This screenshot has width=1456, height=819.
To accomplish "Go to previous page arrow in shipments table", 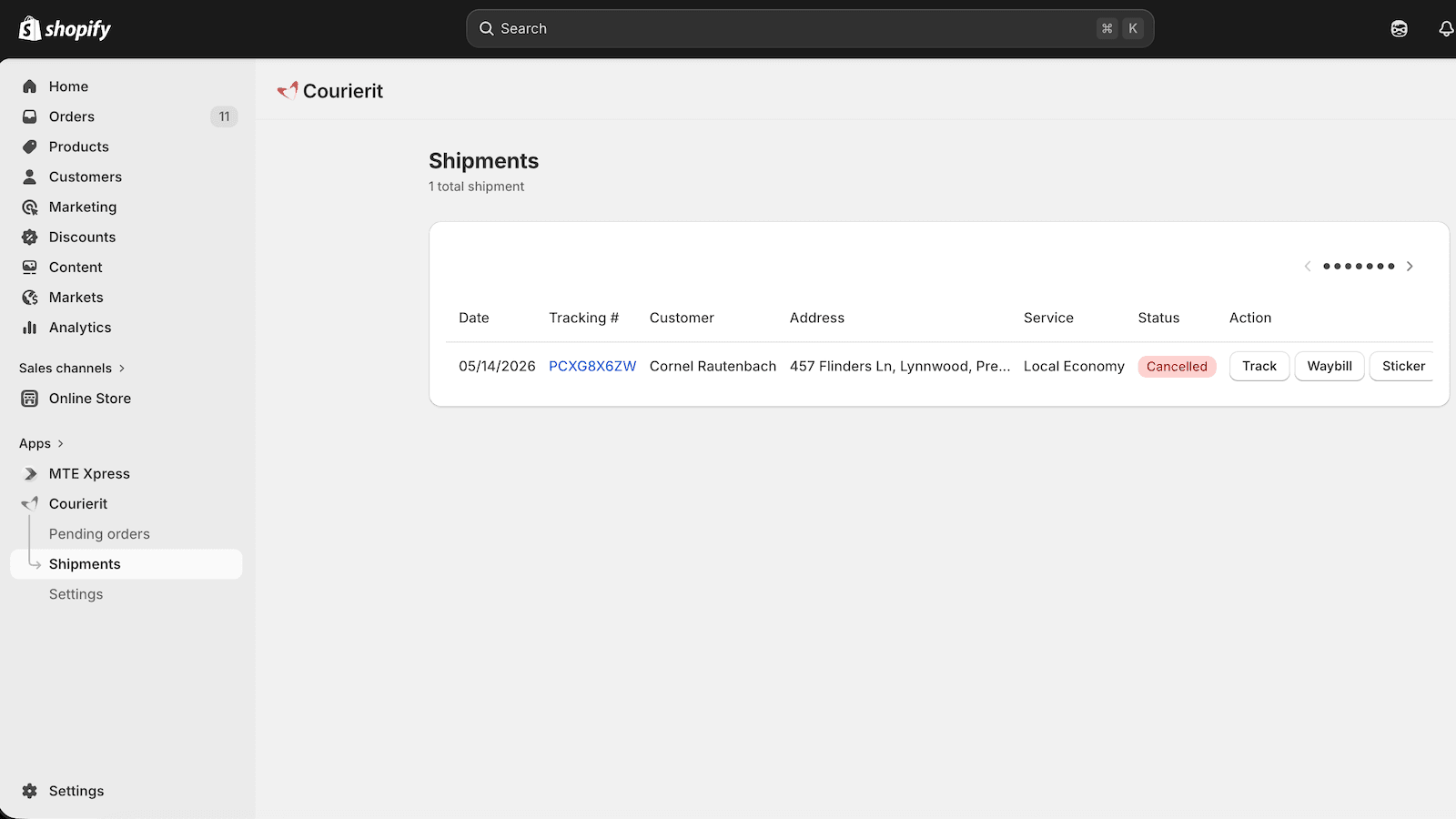I will pos(1308,267).
